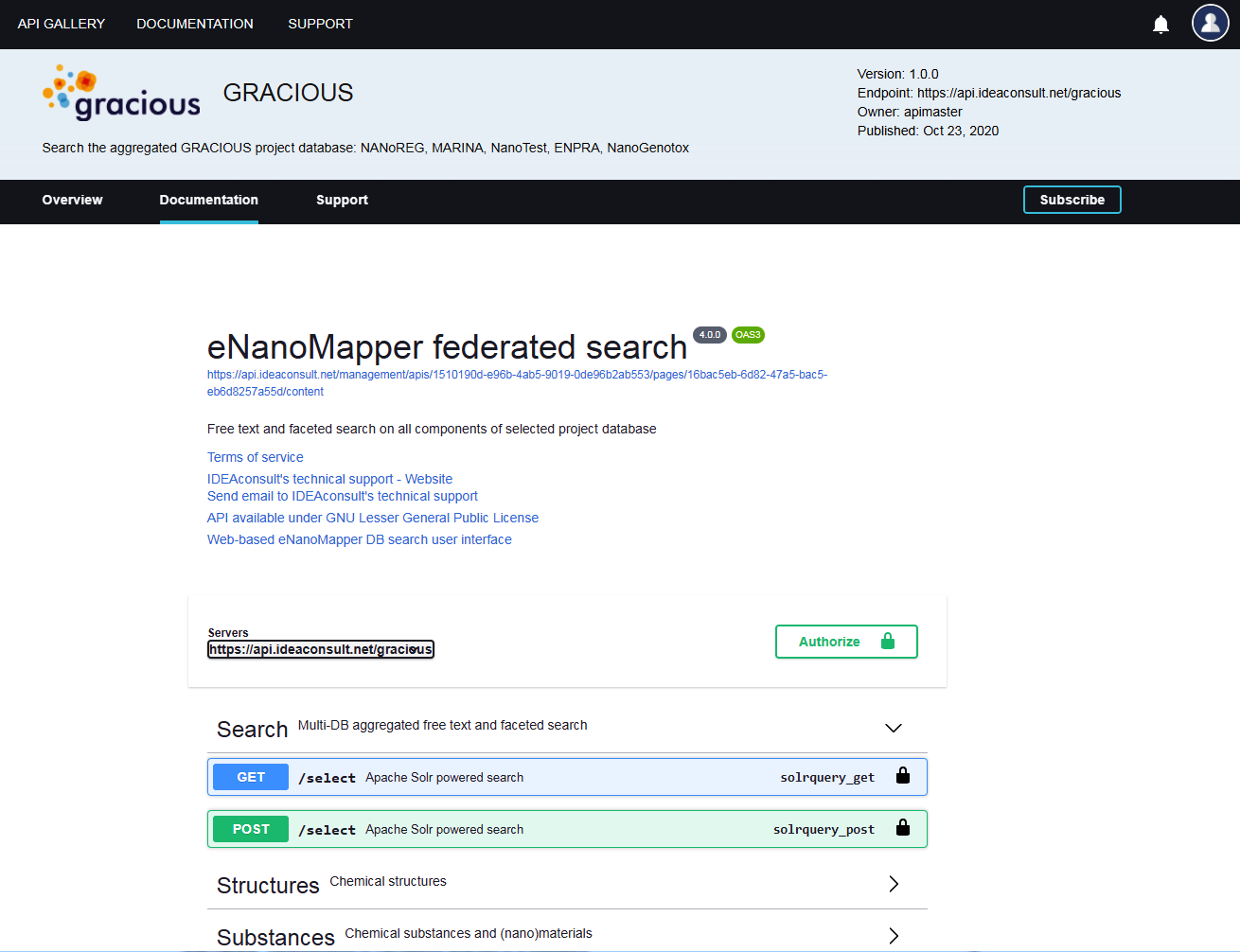
Task: Switch to the Support tab
Action: (342, 201)
